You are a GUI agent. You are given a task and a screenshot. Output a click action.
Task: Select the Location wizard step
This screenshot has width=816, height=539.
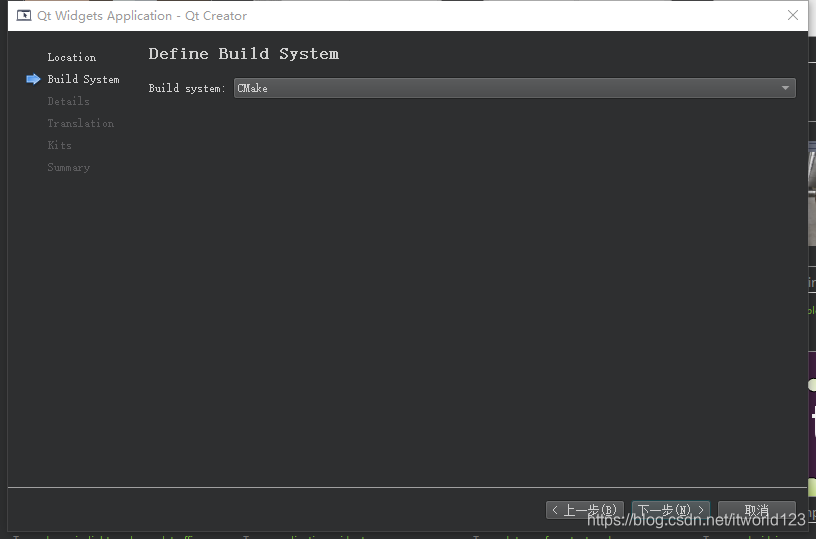click(72, 57)
